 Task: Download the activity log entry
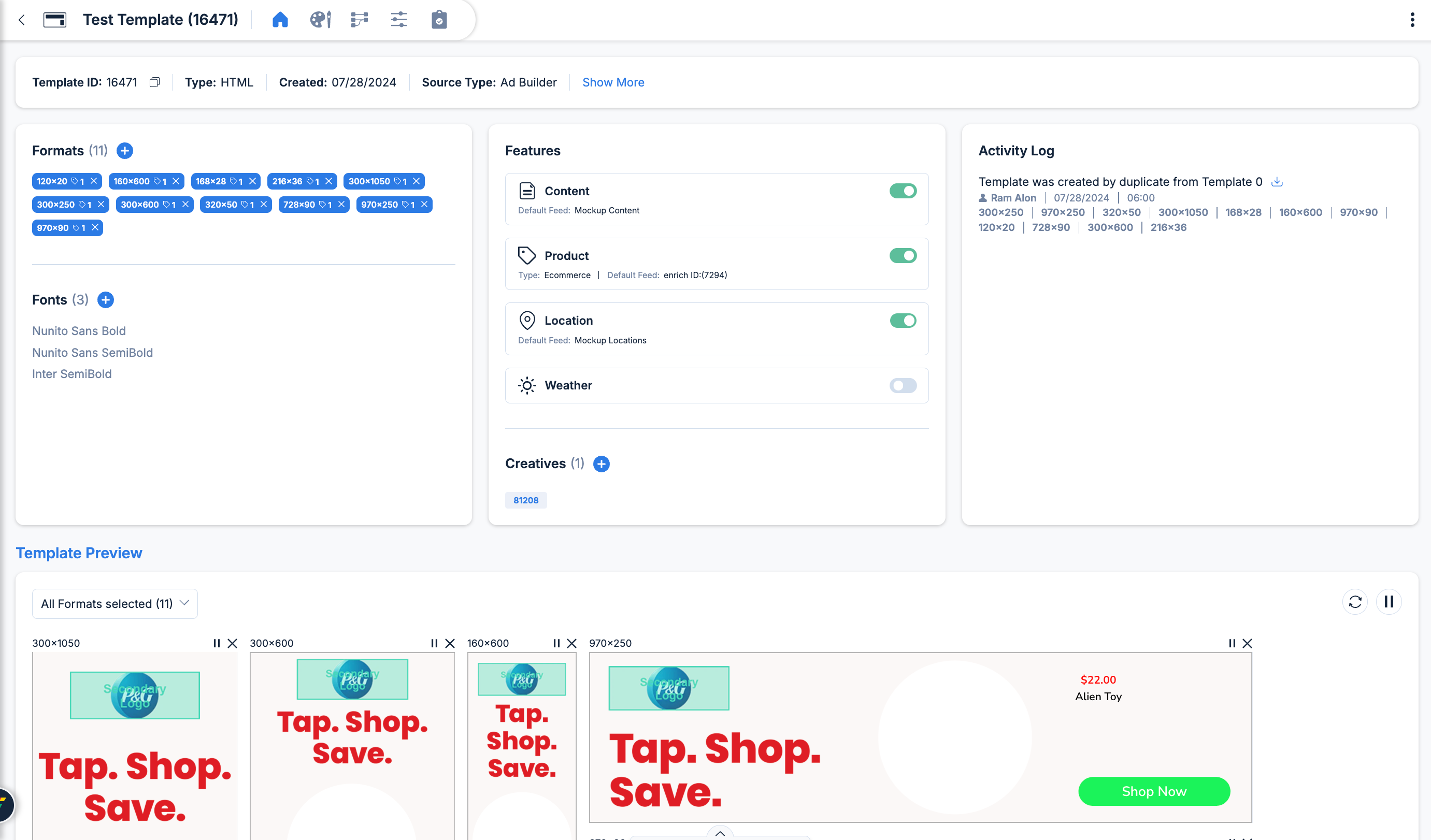[x=1277, y=182]
